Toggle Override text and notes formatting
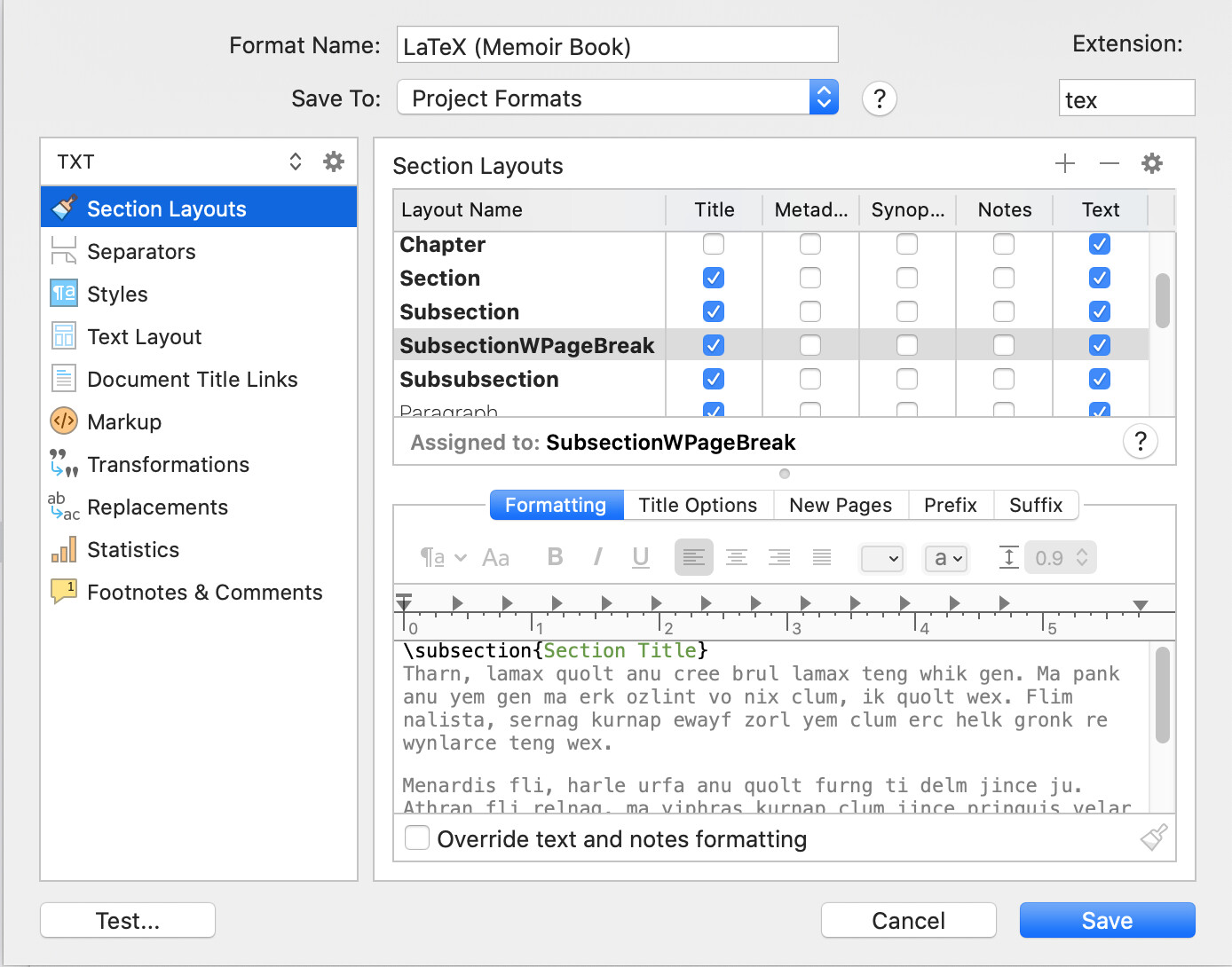This screenshot has width=1232, height=967. [417, 838]
